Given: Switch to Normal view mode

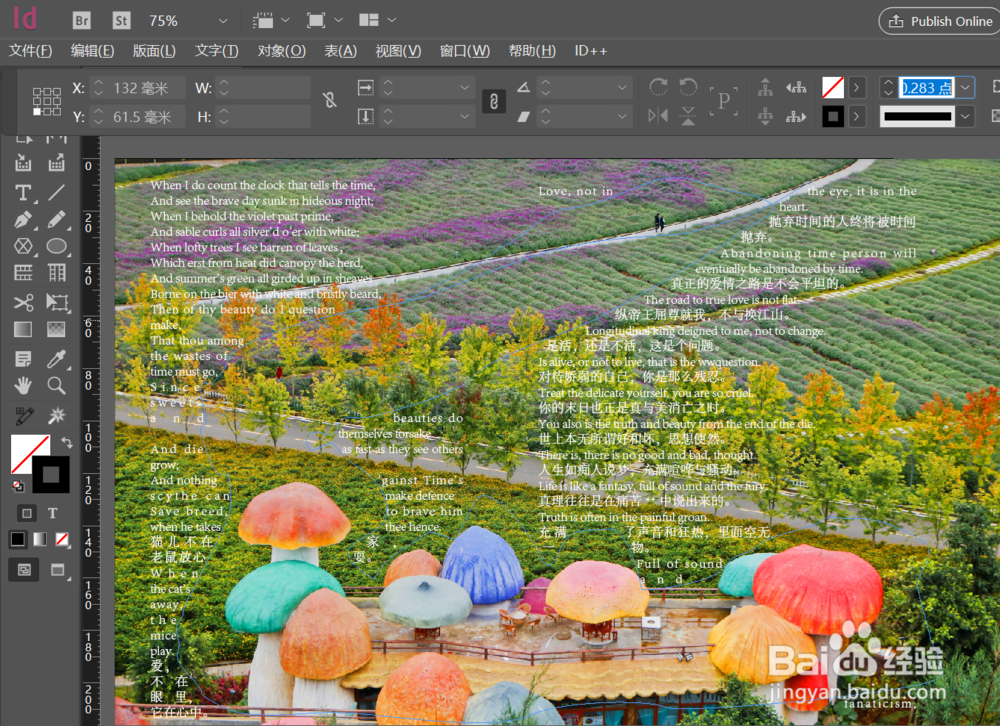Looking at the screenshot, I should pyautogui.click(x=24, y=570).
